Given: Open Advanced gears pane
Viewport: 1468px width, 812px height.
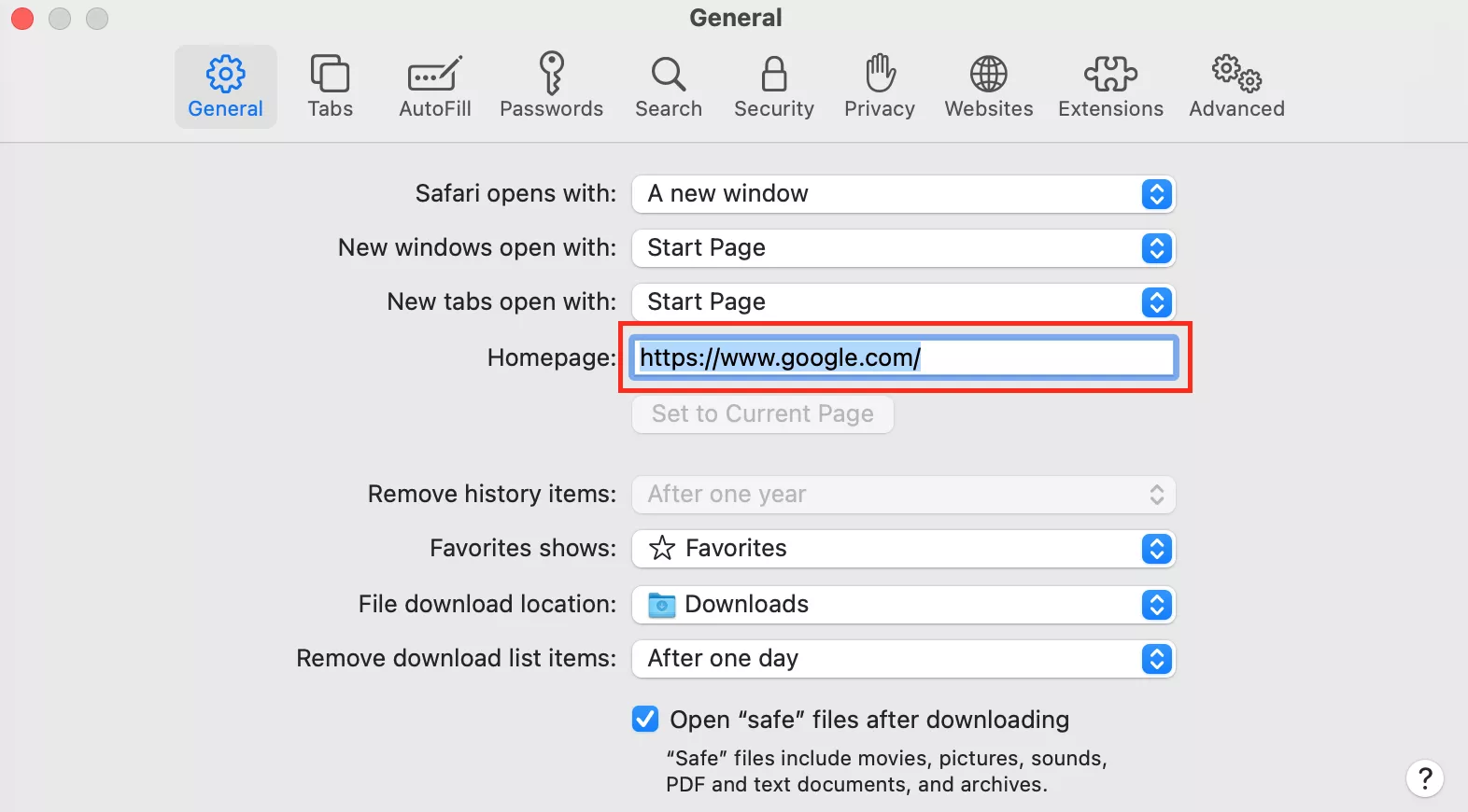Looking at the screenshot, I should [x=1237, y=87].
